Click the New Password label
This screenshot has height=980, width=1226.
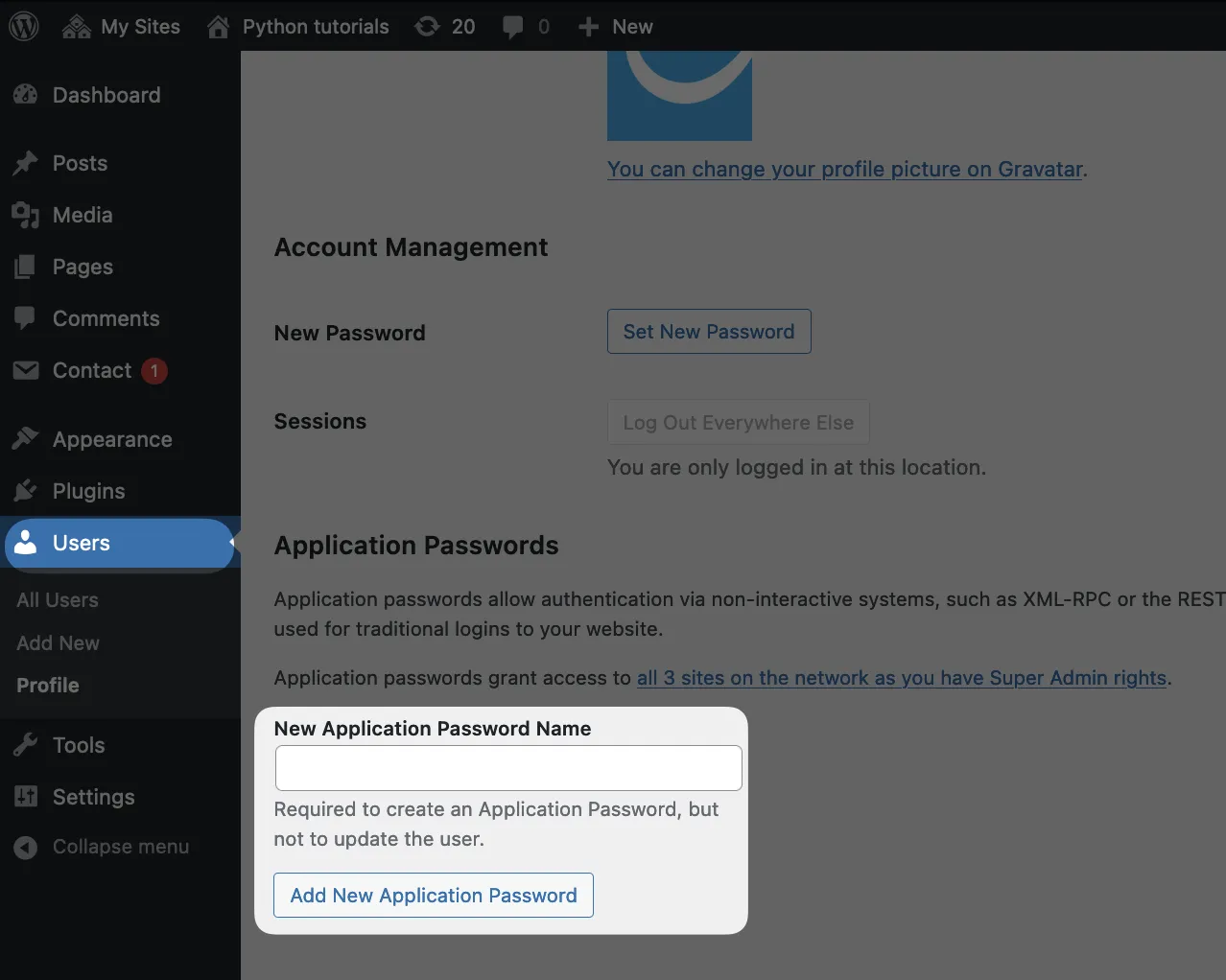point(349,333)
